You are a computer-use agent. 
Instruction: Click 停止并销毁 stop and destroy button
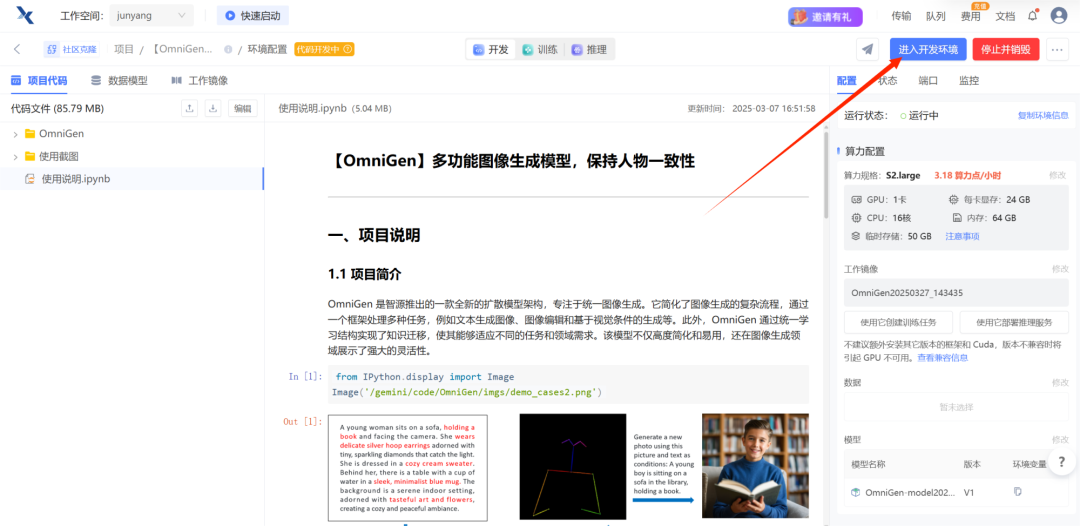(x=1006, y=49)
